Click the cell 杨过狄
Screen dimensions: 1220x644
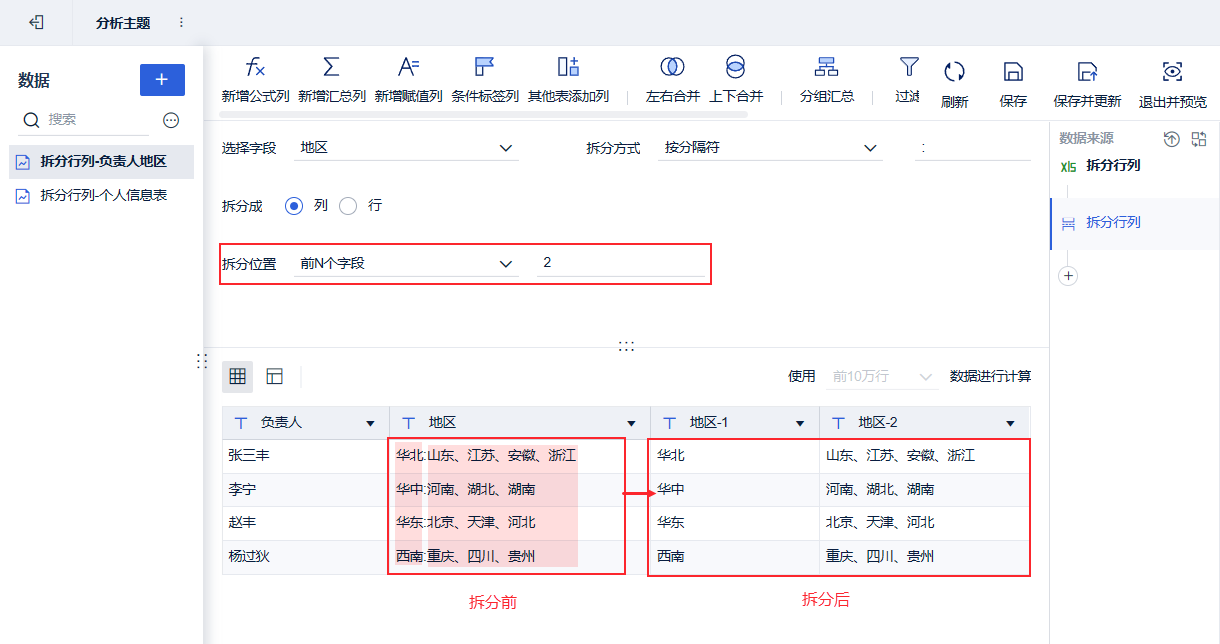tap(305, 557)
